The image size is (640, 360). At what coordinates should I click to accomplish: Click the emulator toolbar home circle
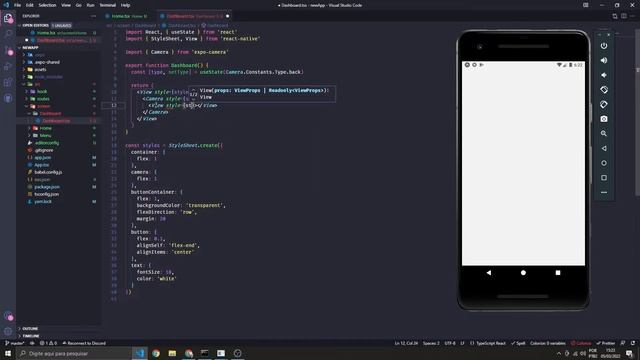tap(604, 163)
